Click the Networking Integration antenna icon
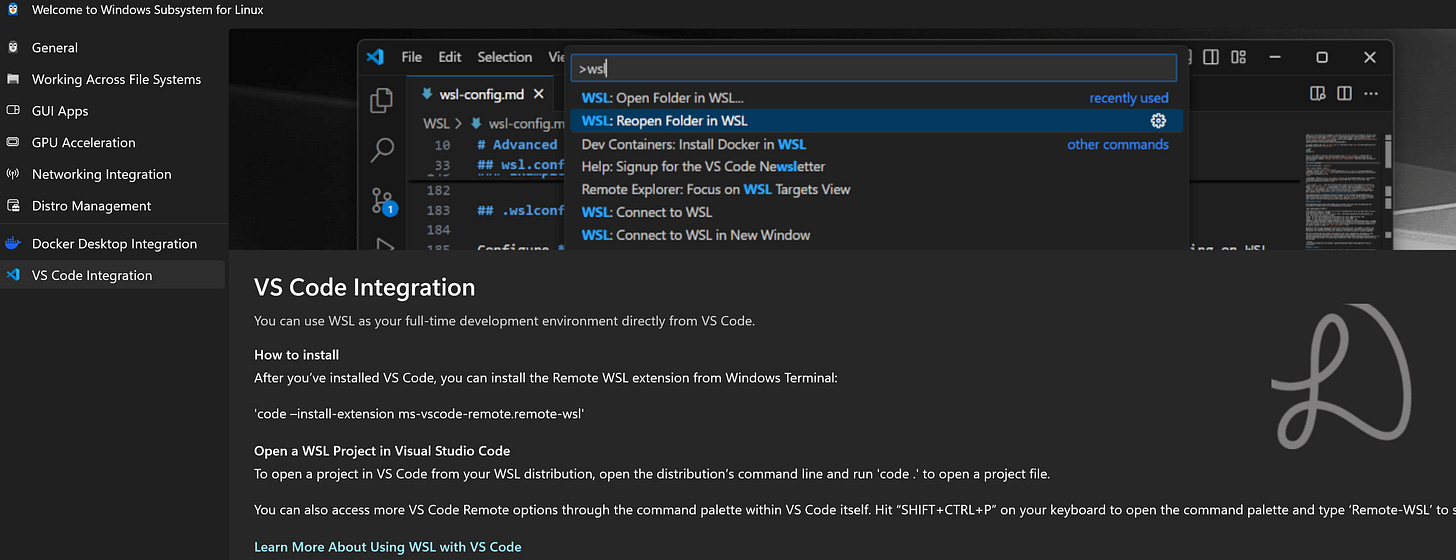 13,174
